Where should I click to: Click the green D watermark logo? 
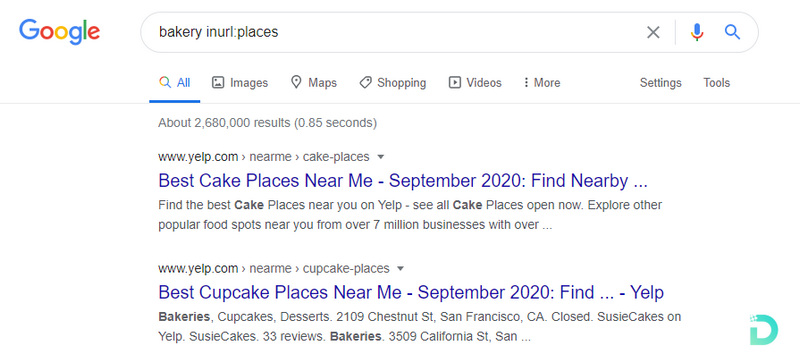pos(764,329)
